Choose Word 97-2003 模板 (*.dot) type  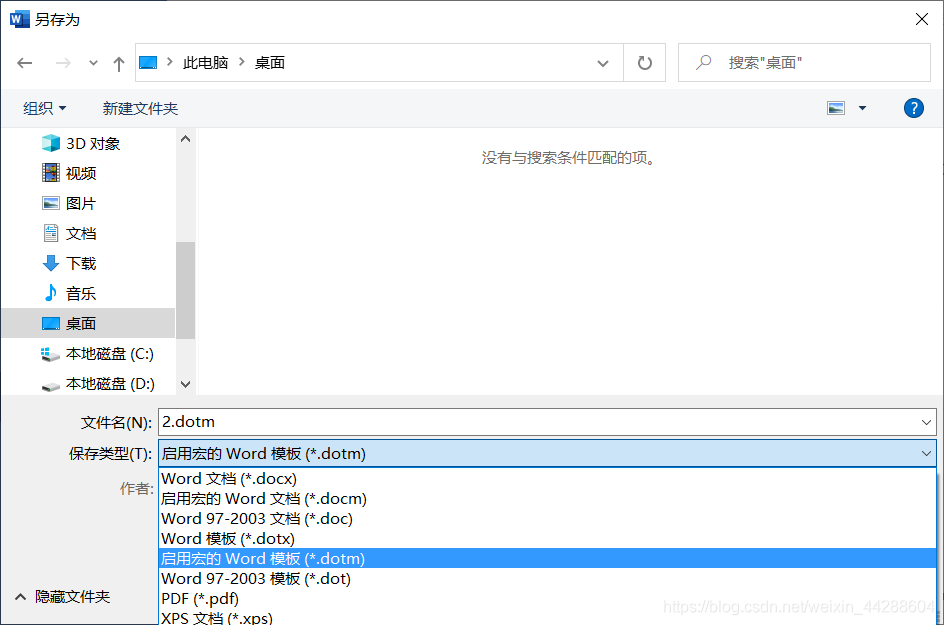coord(547,578)
